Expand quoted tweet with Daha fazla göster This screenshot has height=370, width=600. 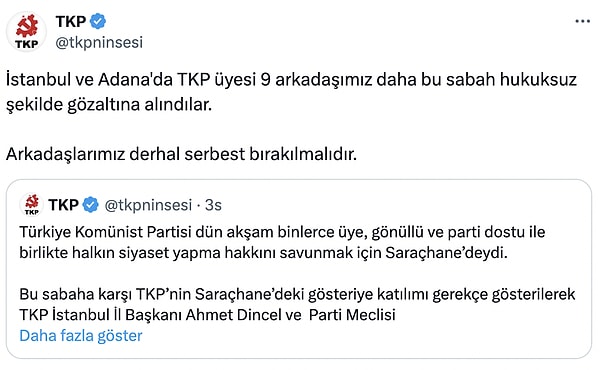click(81, 336)
